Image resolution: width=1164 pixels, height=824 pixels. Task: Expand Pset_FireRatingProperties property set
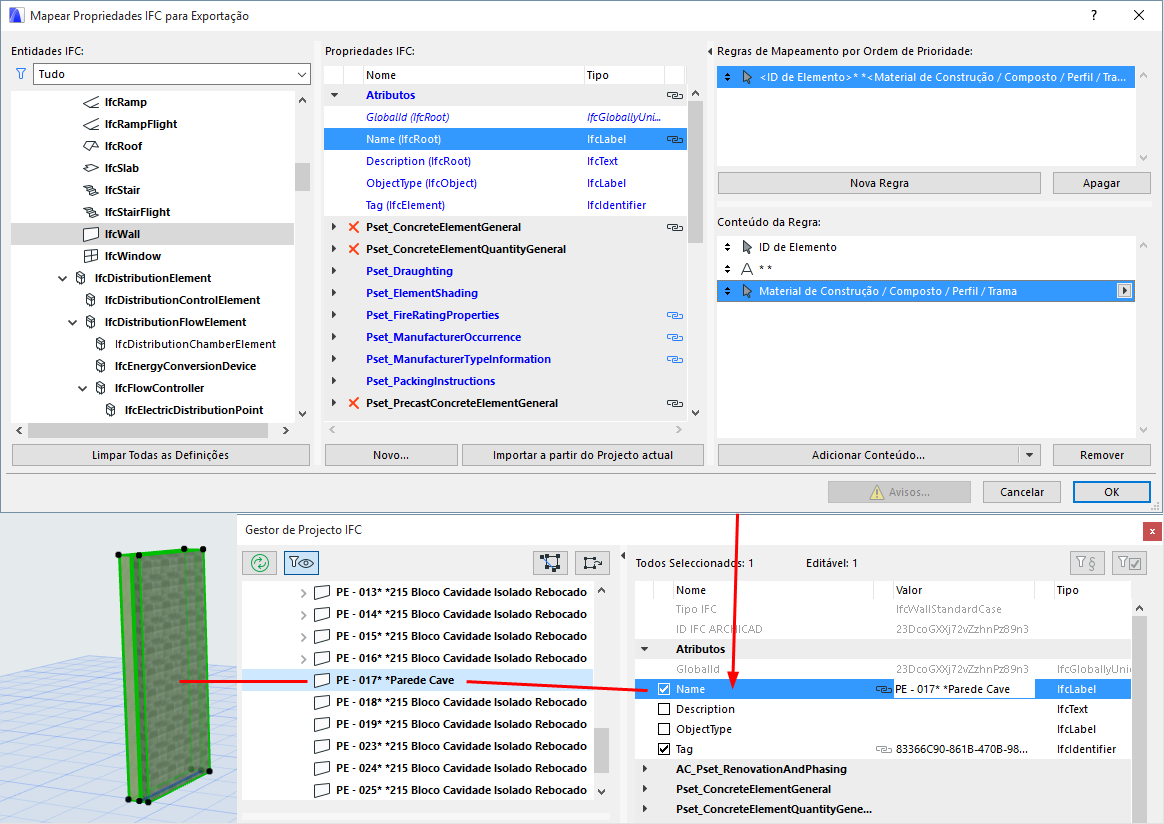(334, 315)
